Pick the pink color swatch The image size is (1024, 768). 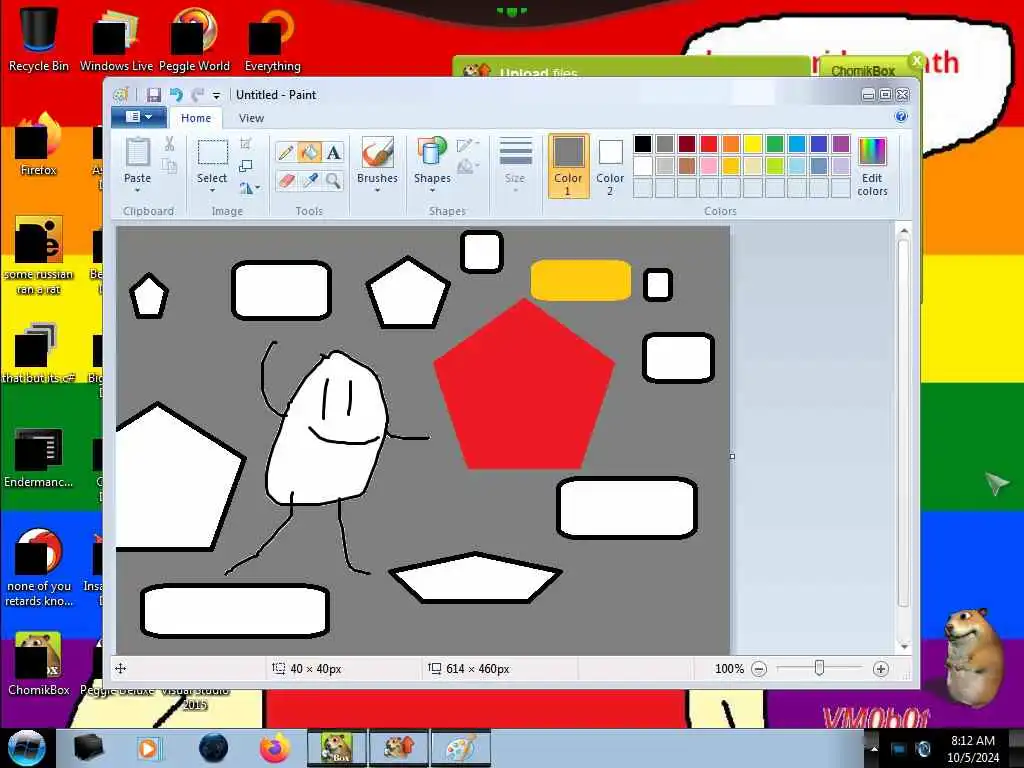[709, 166]
